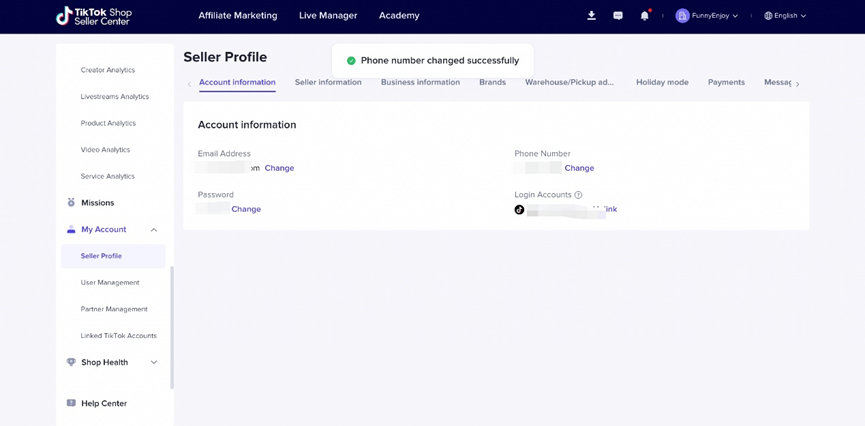Click the TikTok Shop Seller Center logo

coord(94,16)
